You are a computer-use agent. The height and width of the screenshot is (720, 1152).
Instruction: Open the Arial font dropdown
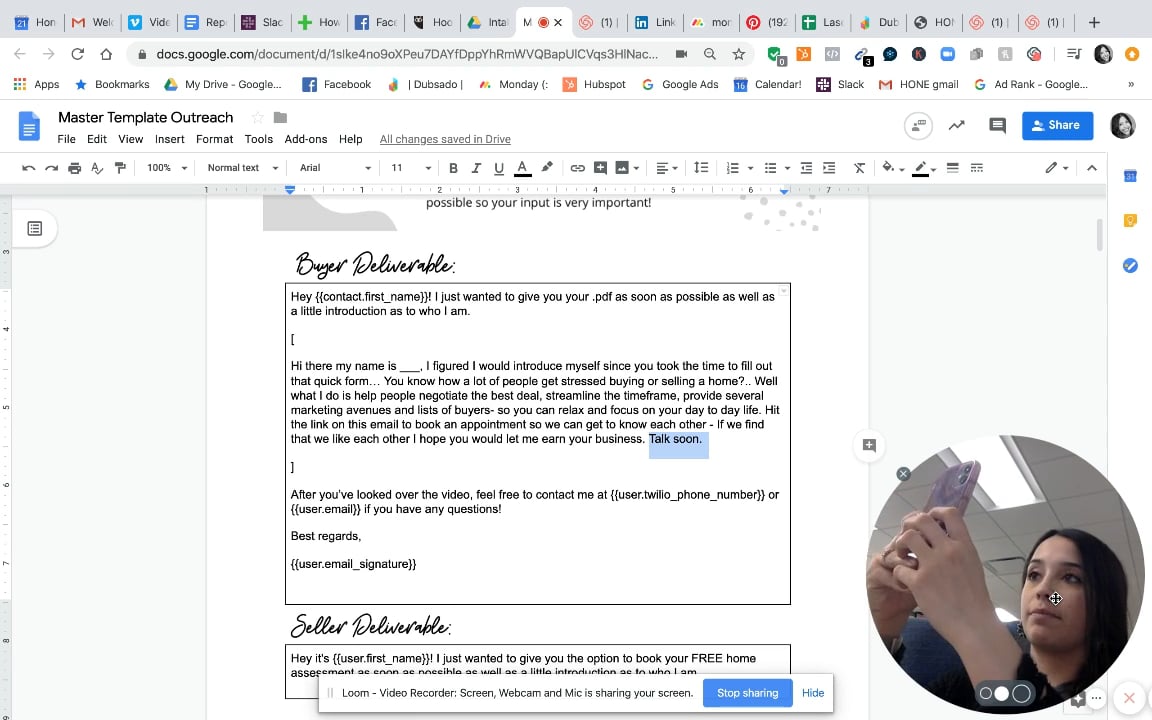coord(335,168)
